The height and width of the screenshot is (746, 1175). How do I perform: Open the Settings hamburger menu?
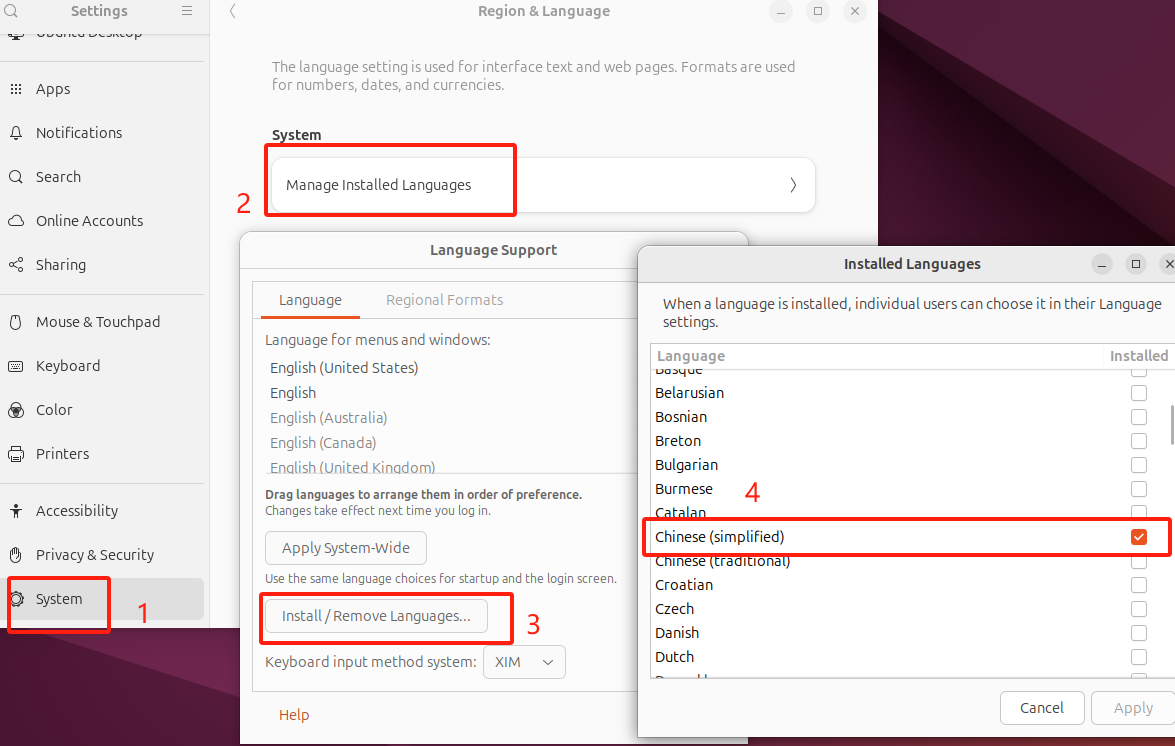coord(187,11)
